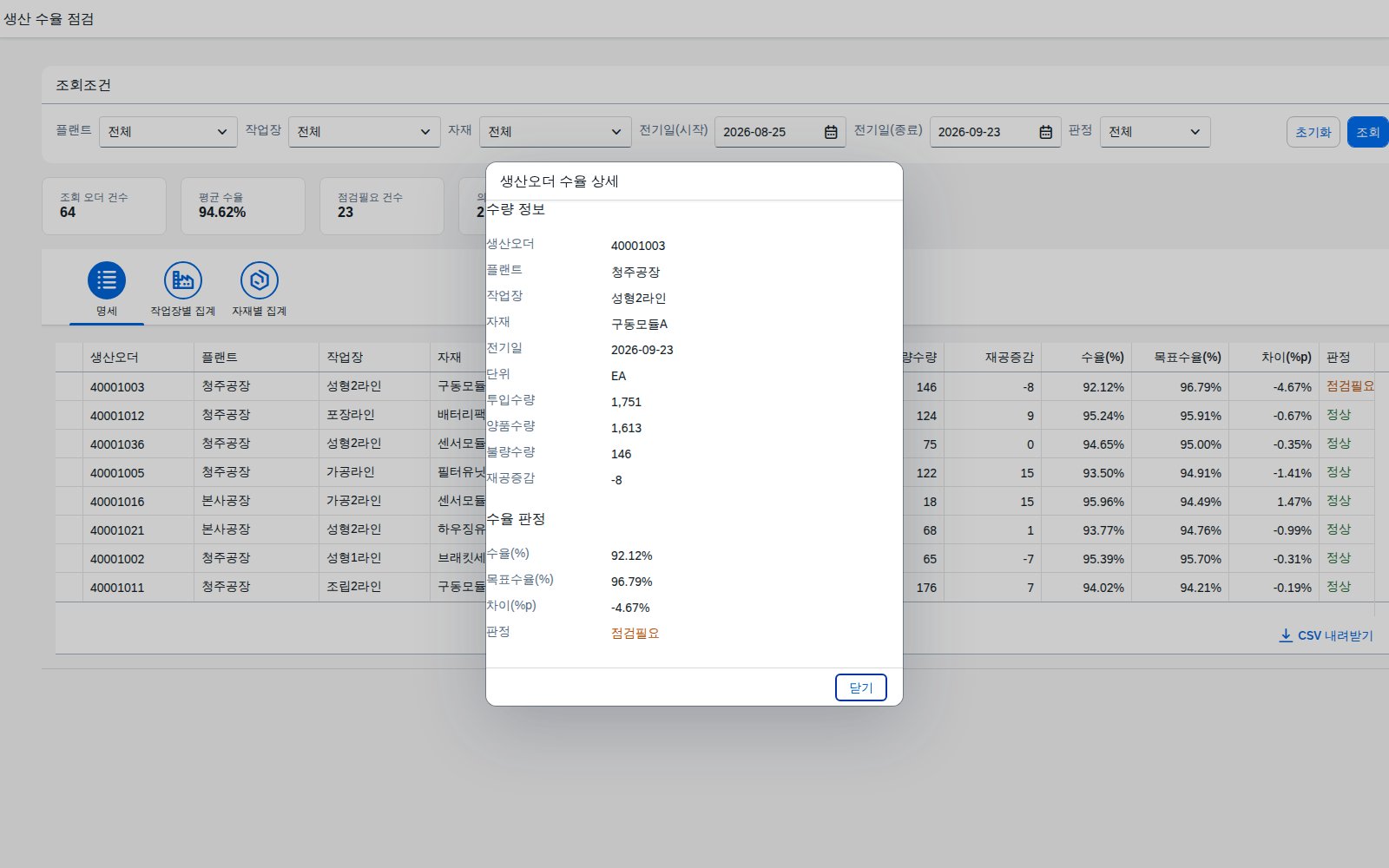Screen dimensions: 1389x868
Task: Download table via CSV 내려받기 link
Action: [x=1326, y=635]
